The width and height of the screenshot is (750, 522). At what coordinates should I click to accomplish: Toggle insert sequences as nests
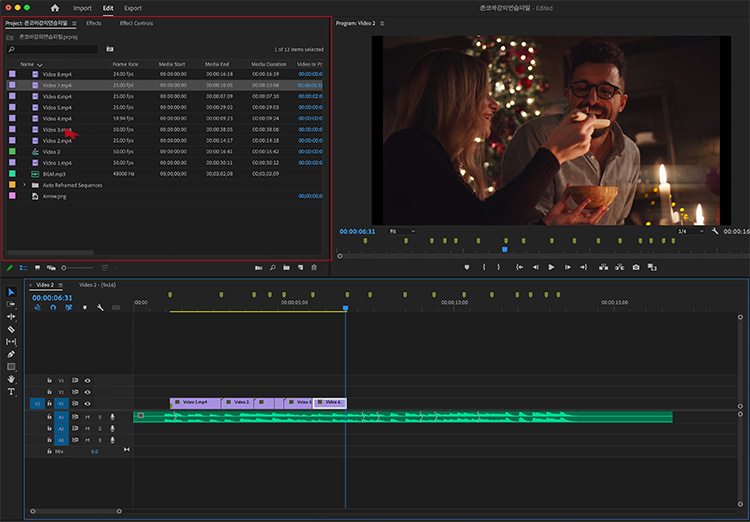[x=37, y=308]
